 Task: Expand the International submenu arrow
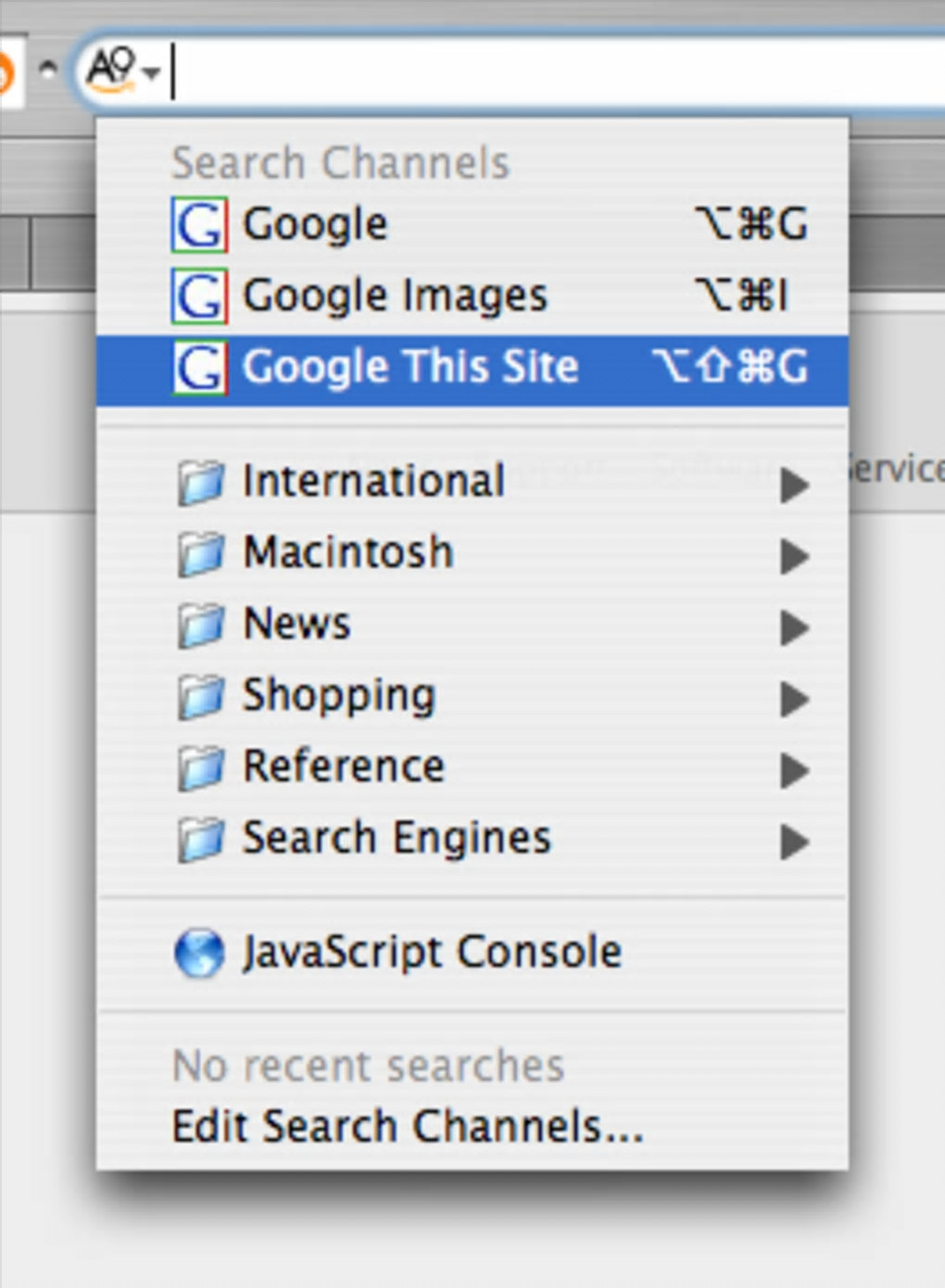pyautogui.click(x=794, y=485)
